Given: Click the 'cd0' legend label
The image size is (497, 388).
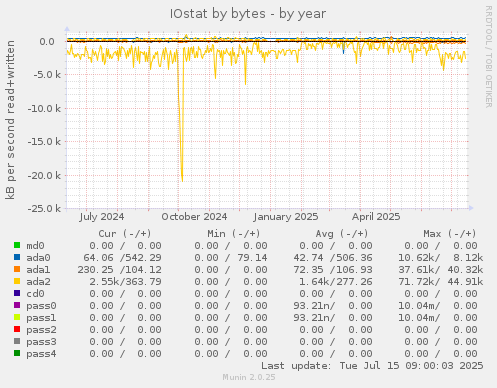Looking at the screenshot, I should point(35,294).
